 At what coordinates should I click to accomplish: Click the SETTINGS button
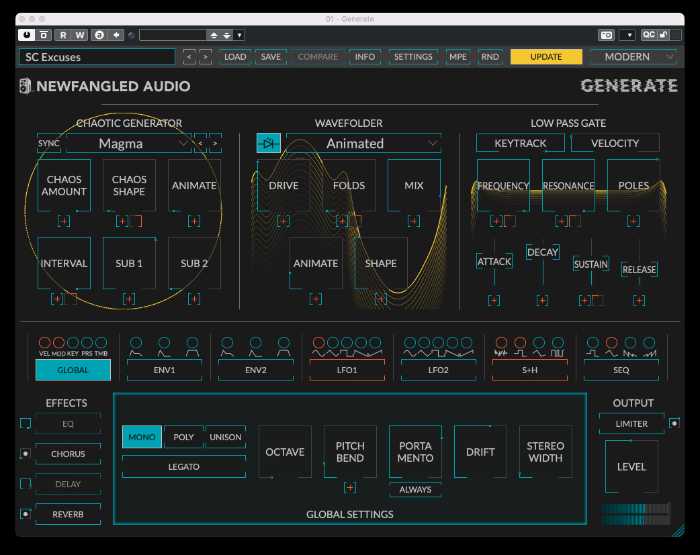(413, 57)
